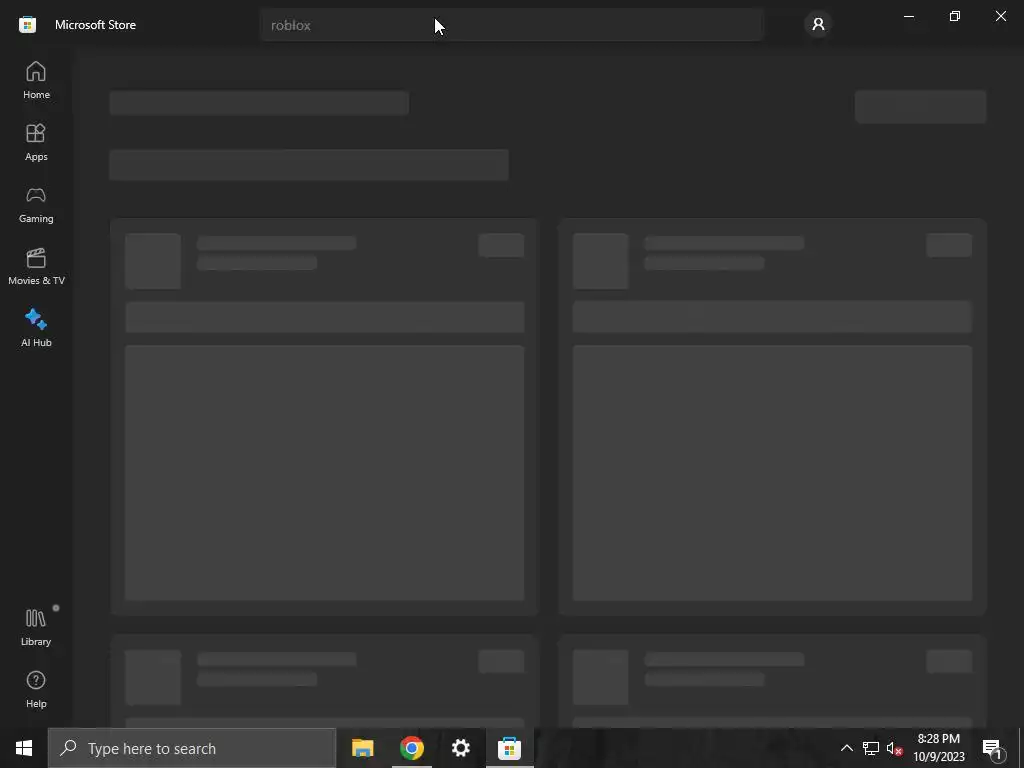This screenshot has width=1024, height=768.
Task: Open the Help page
Action: [36, 690]
